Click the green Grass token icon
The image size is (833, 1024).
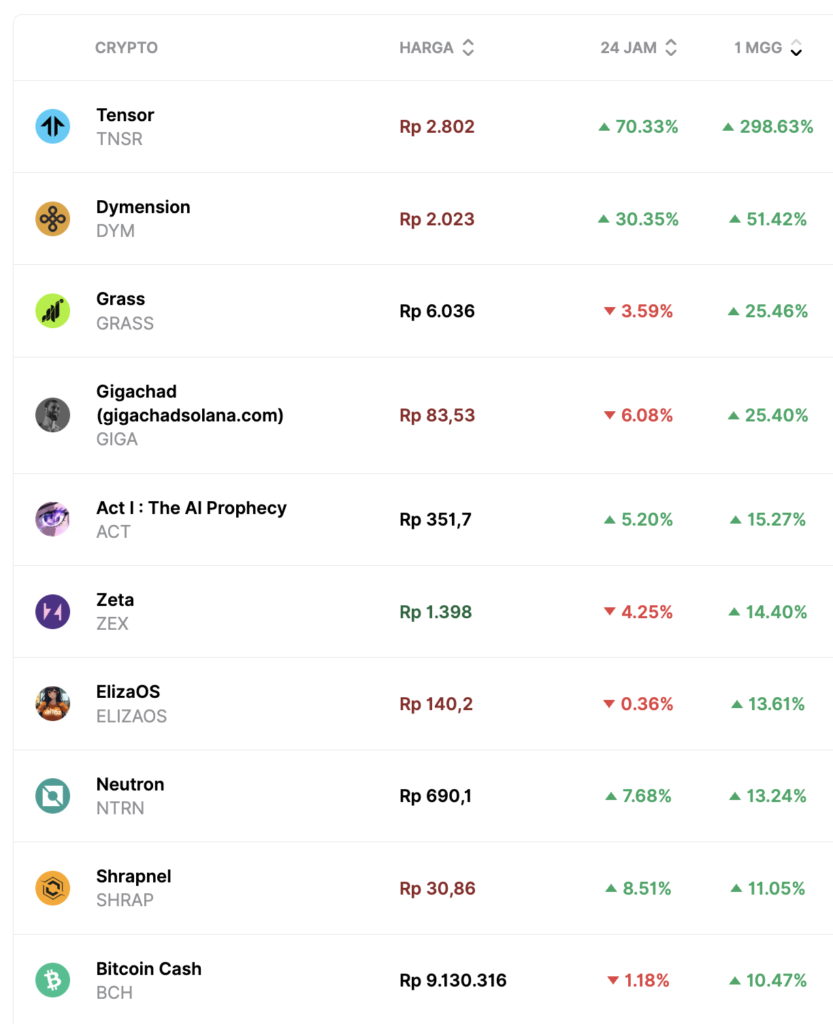(53, 311)
